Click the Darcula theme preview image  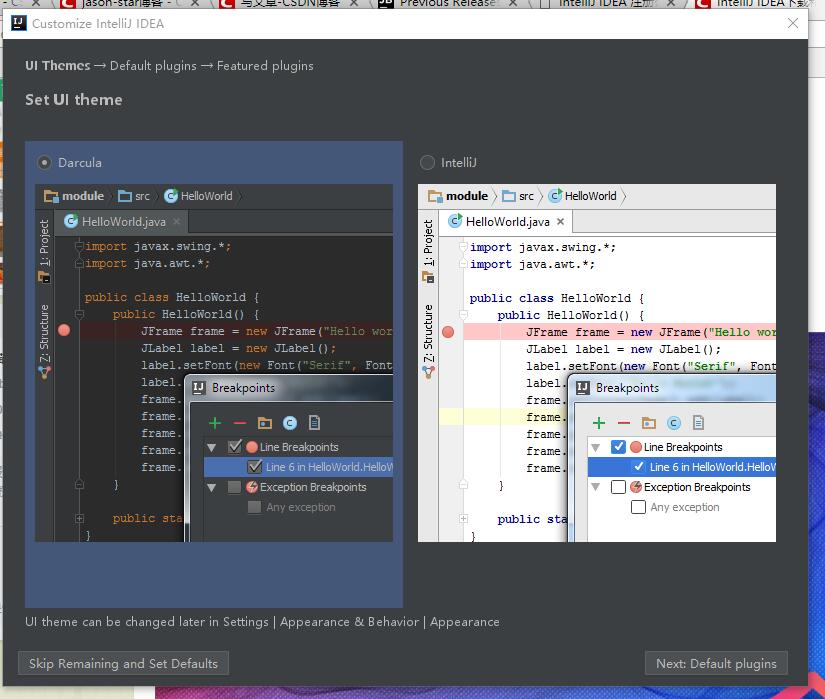tap(214, 362)
